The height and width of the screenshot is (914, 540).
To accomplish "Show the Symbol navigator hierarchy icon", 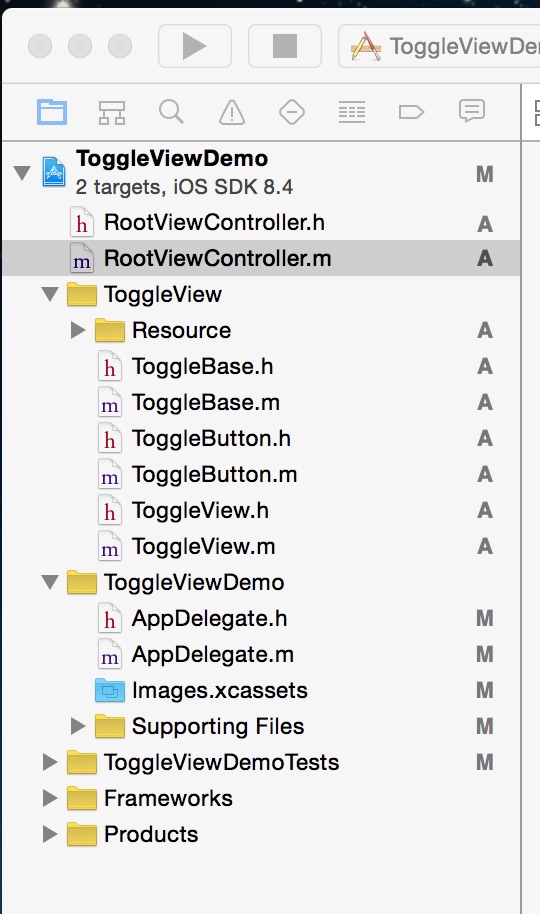I will click(x=111, y=111).
